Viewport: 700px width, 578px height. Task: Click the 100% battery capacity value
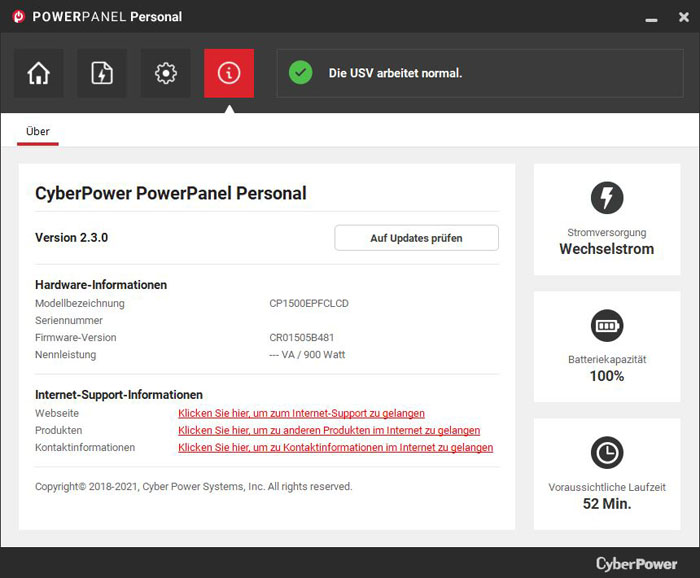click(x=607, y=376)
